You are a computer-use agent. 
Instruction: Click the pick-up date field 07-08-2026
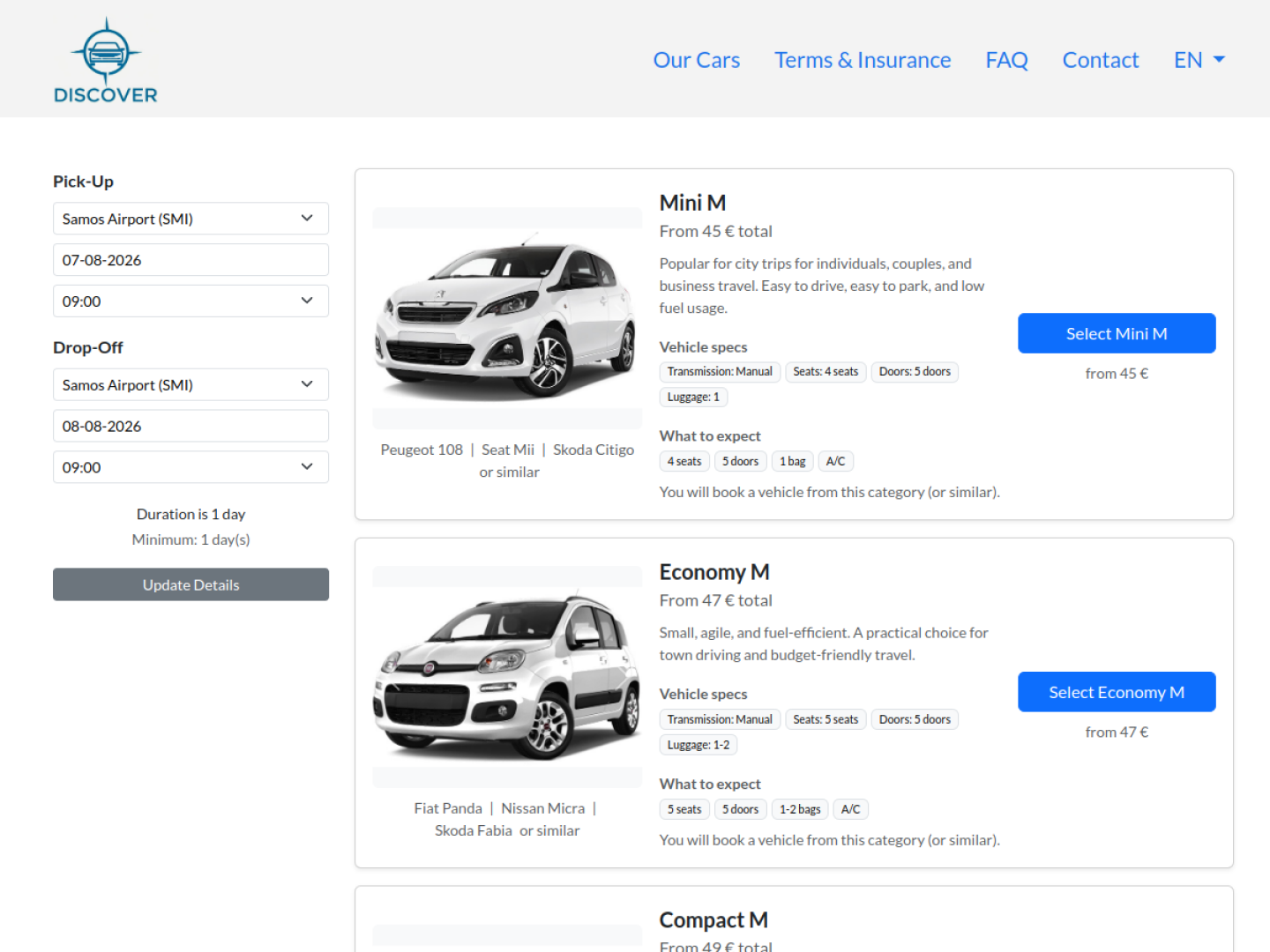tap(190, 260)
